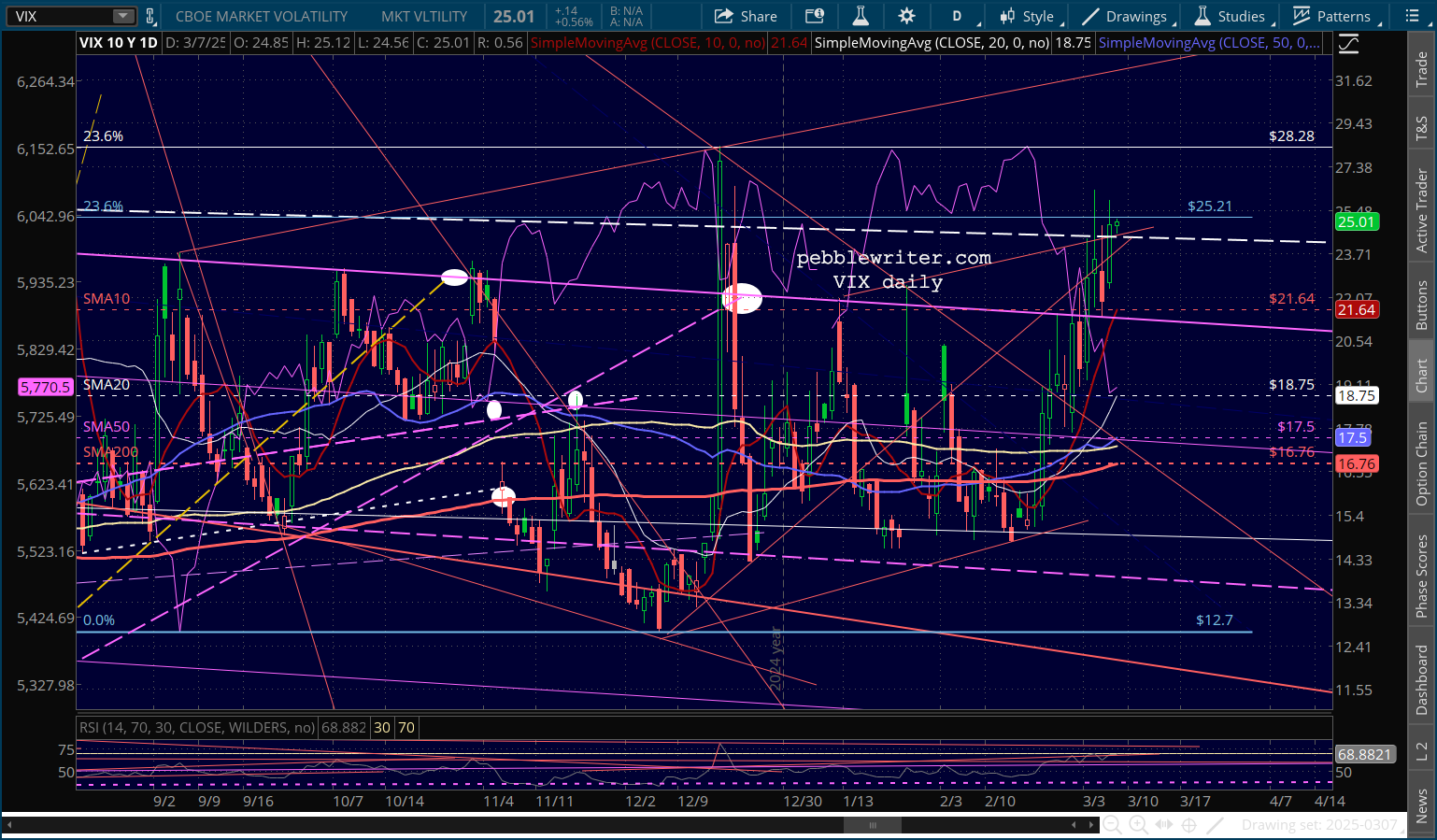Screen dimensions: 1437x840
Task: Click the 3/3 date on the time axis
Action: pyautogui.click(x=1094, y=802)
